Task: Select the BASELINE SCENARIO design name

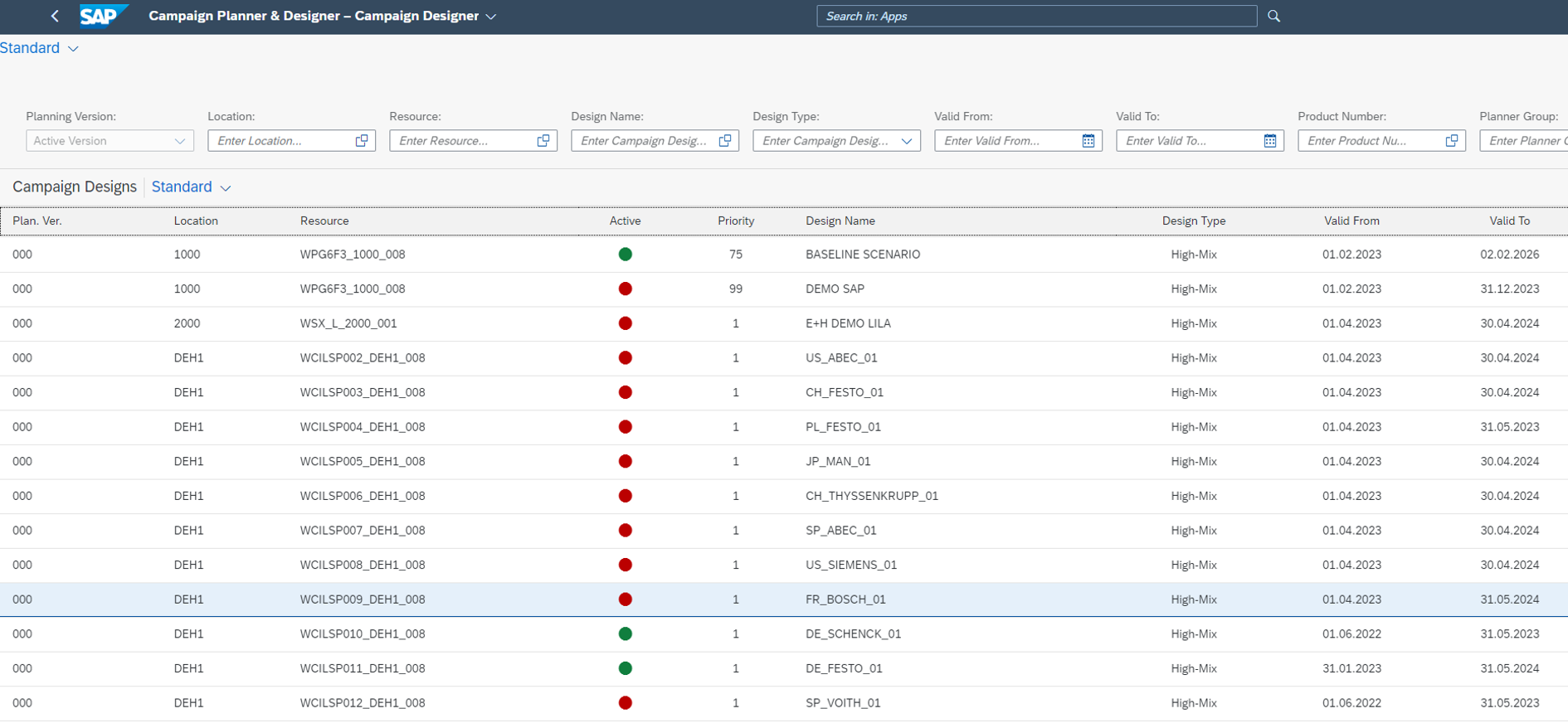Action: click(x=863, y=255)
